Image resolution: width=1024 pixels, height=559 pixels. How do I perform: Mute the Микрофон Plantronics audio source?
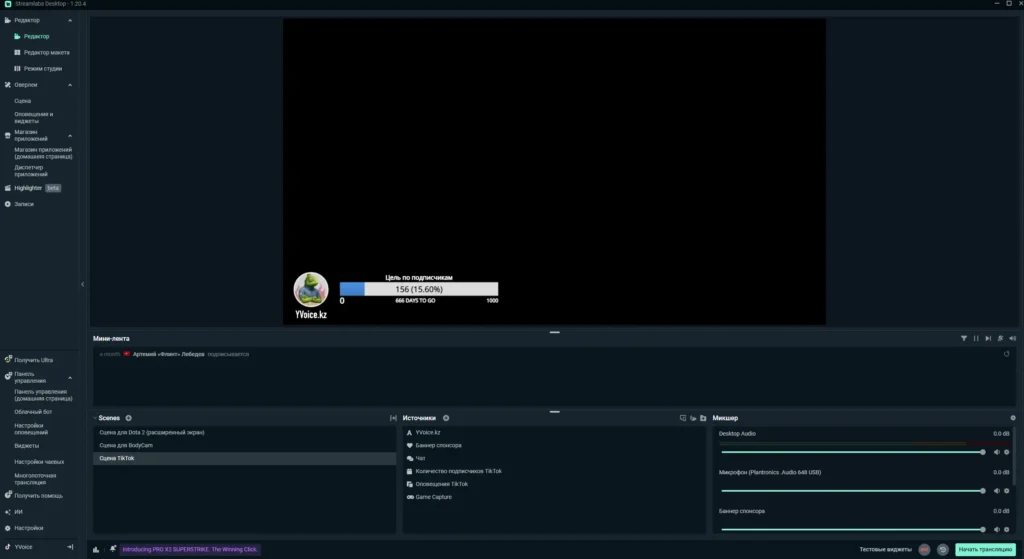[996, 491]
